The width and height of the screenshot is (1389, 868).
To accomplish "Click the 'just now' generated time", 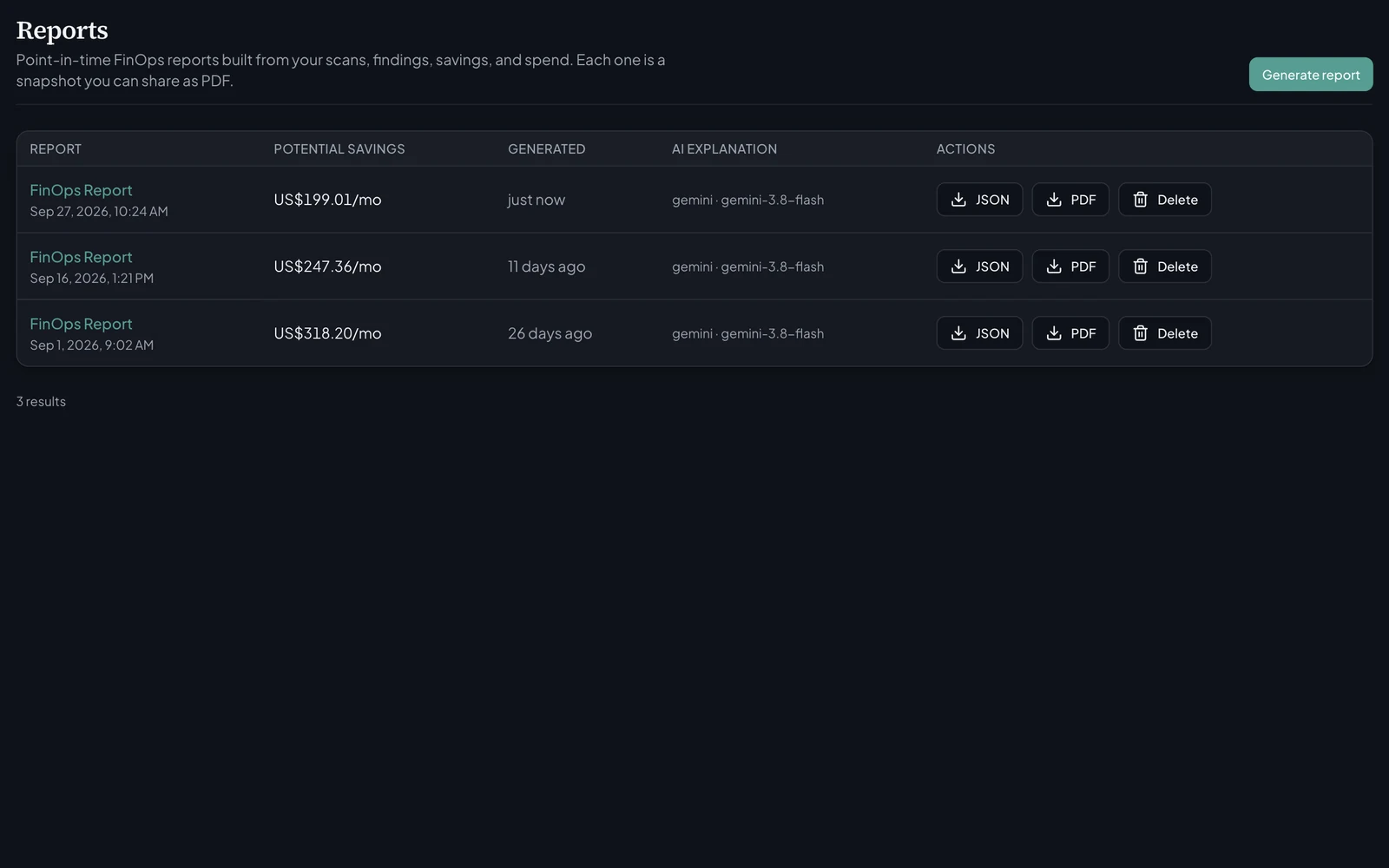I will click(x=537, y=200).
